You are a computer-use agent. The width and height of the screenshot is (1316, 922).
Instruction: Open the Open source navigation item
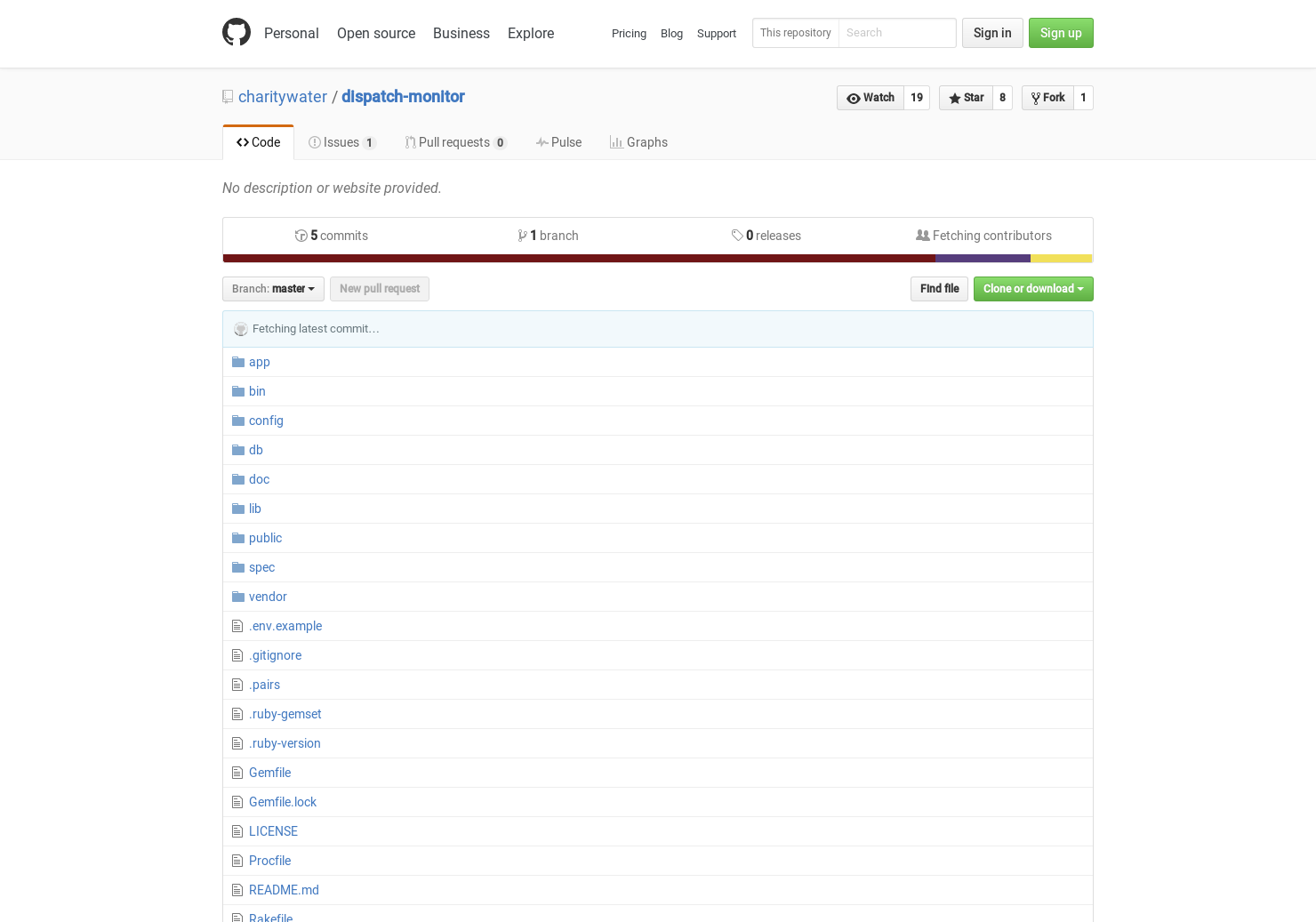(x=376, y=33)
